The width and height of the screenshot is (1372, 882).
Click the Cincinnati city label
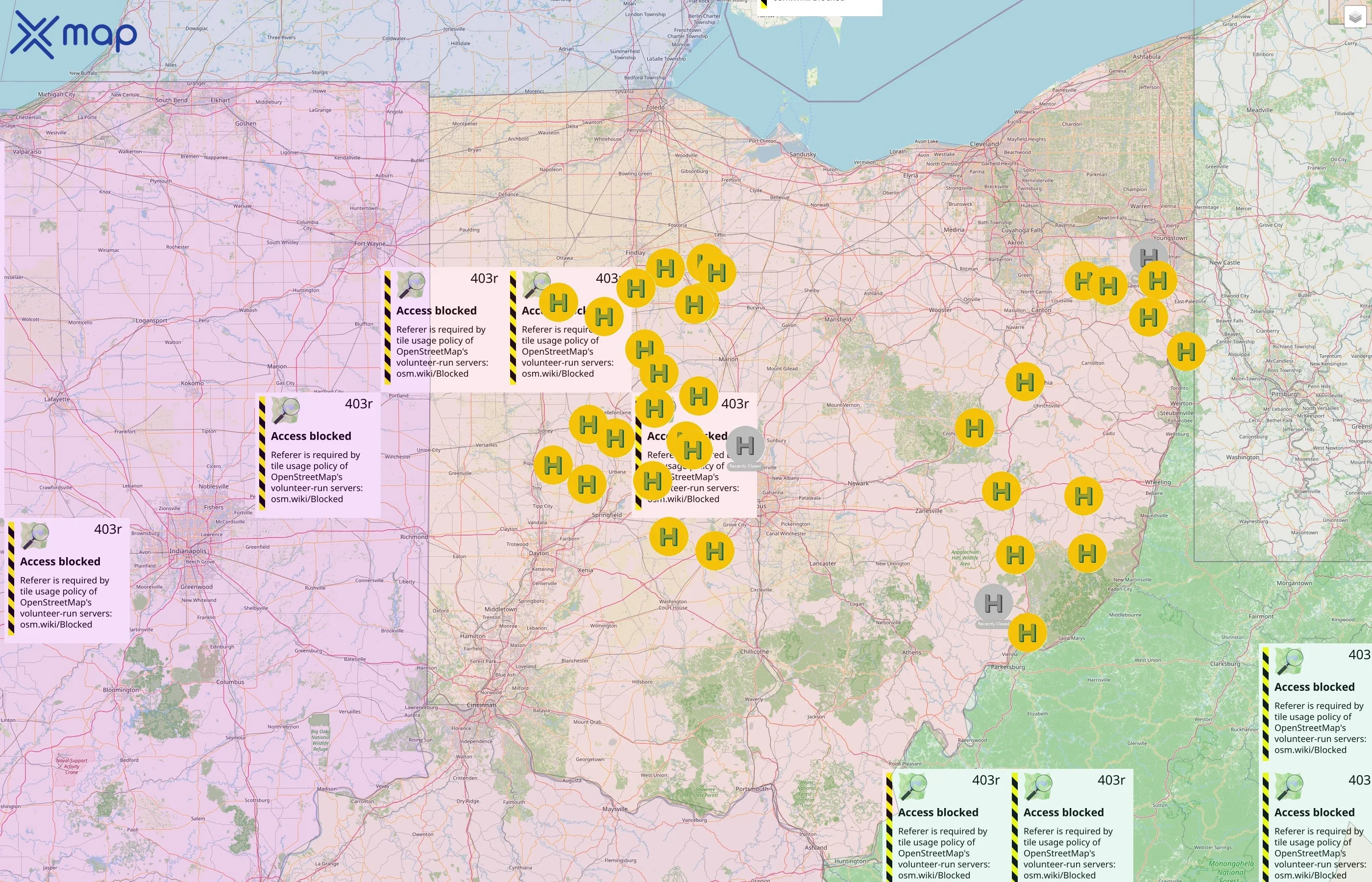pos(482,705)
